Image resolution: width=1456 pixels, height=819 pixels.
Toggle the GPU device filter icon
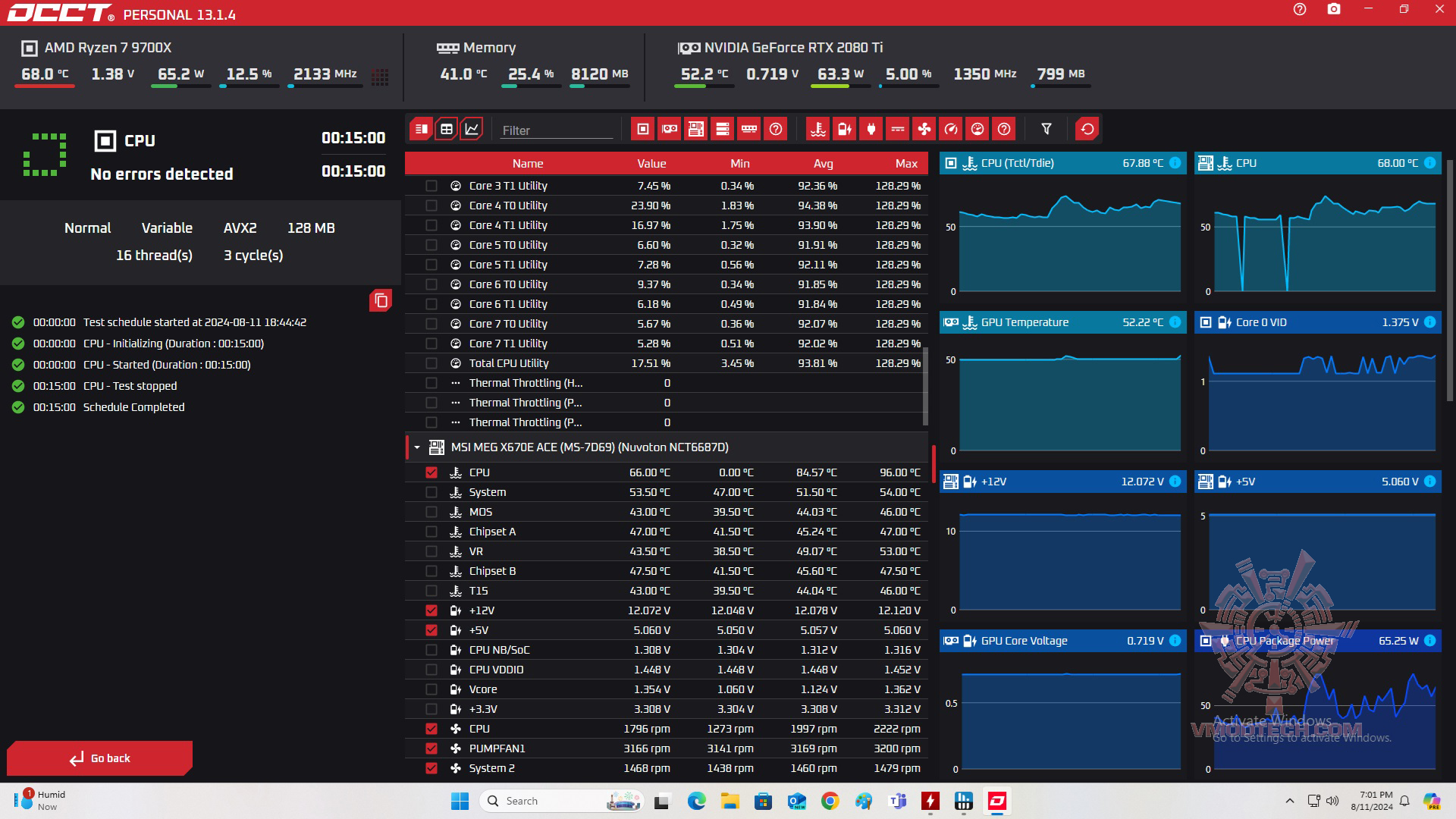669,129
